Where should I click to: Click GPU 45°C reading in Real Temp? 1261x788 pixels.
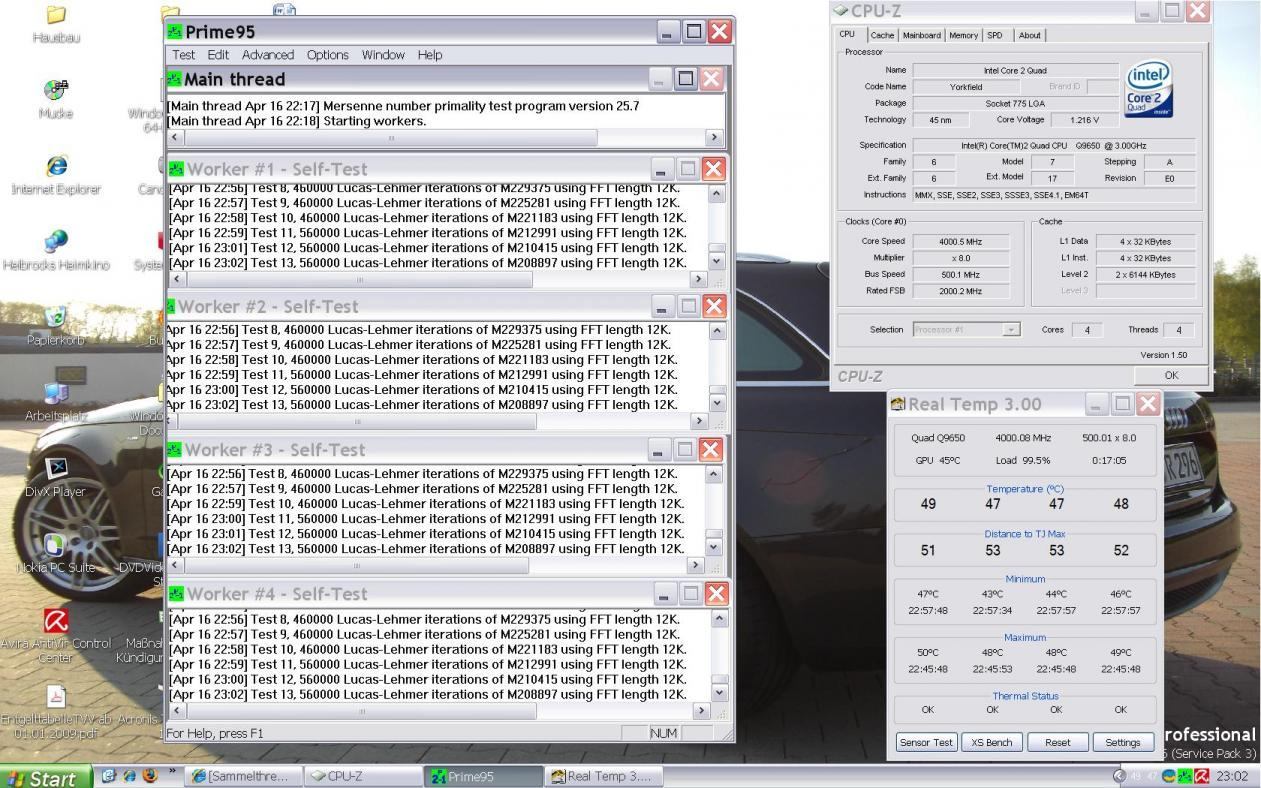pos(938,461)
